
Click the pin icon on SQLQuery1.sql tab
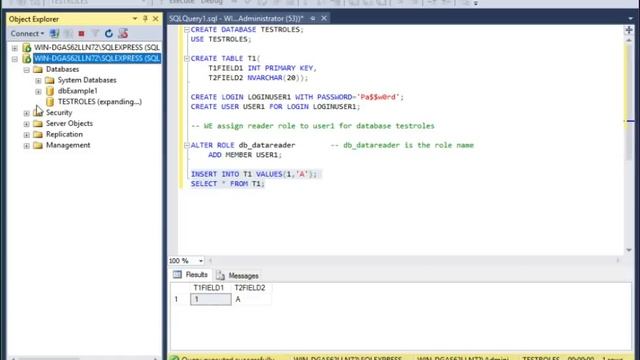313,18
